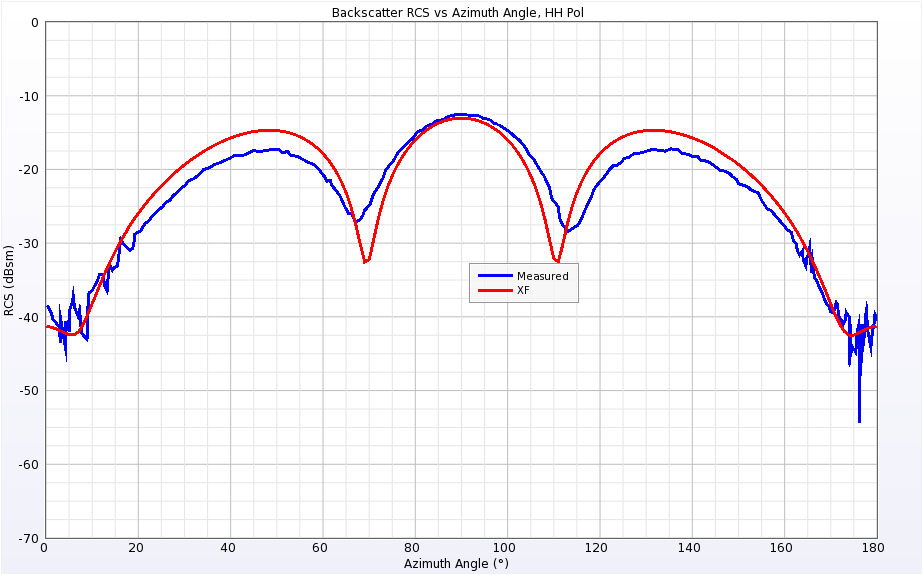Click the y-axis tick label '-40'
Image resolution: width=923 pixels, height=575 pixels.
point(30,317)
